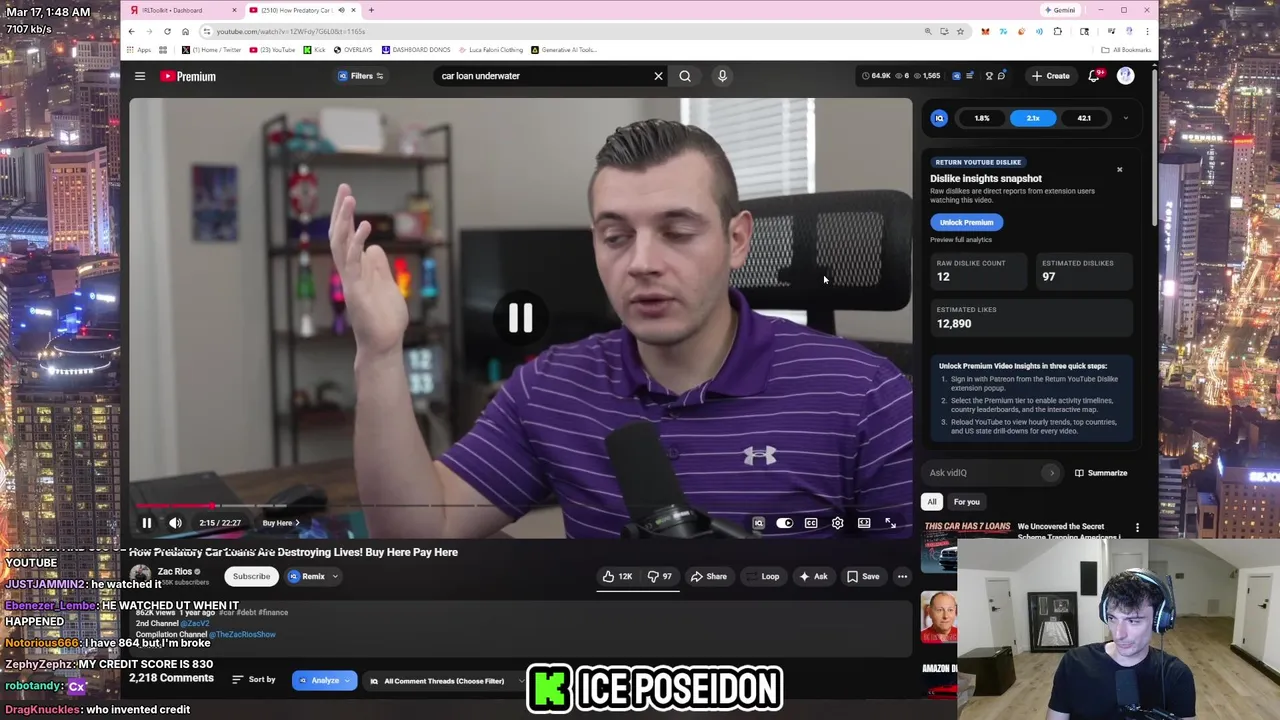Run search with magnifier icon
The width and height of the screenshot is (1280, 720).
pyautogui.click(x=685, y=76)
